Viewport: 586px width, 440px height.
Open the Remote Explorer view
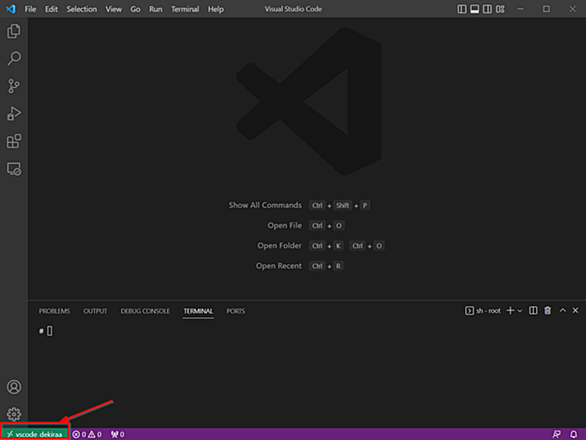[x=14, y=169]
